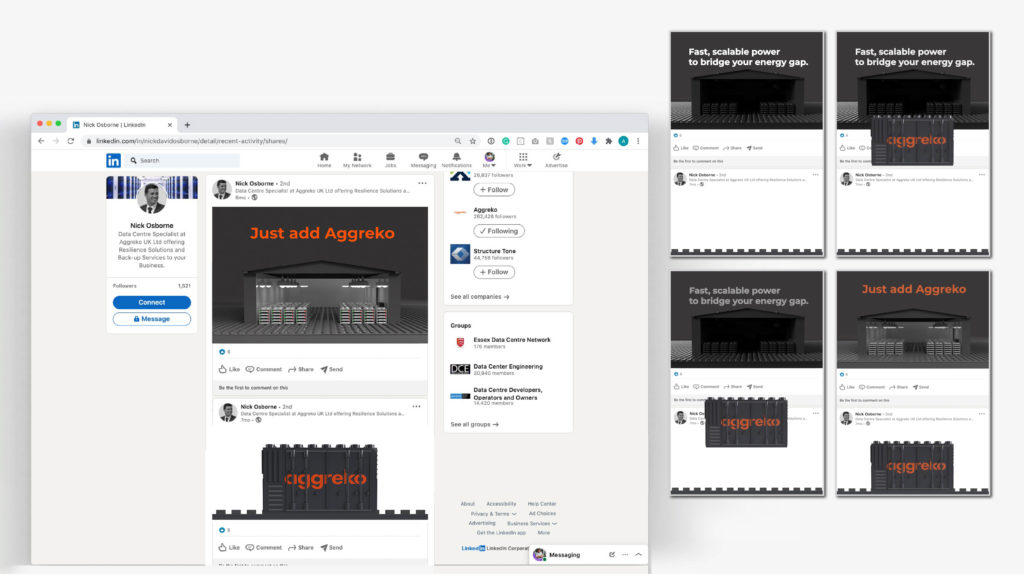Image resolution: width=1024 pixels, height=576 pixels.
Task: Click the green Grammarly extension icon
Action: coord(505,141)
